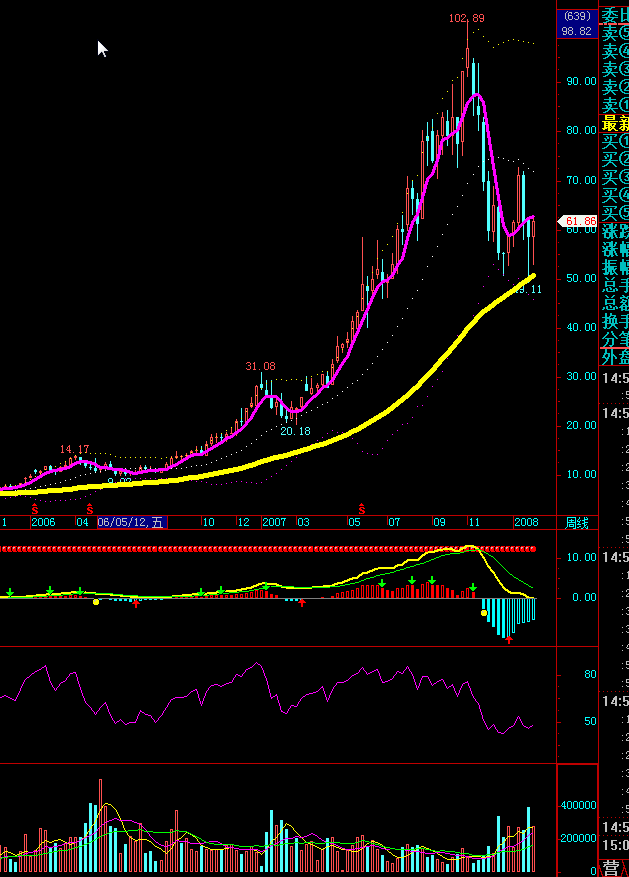Click the 周线 weekly period label
This screenshot has height=877, width=629.
point(577,522)
